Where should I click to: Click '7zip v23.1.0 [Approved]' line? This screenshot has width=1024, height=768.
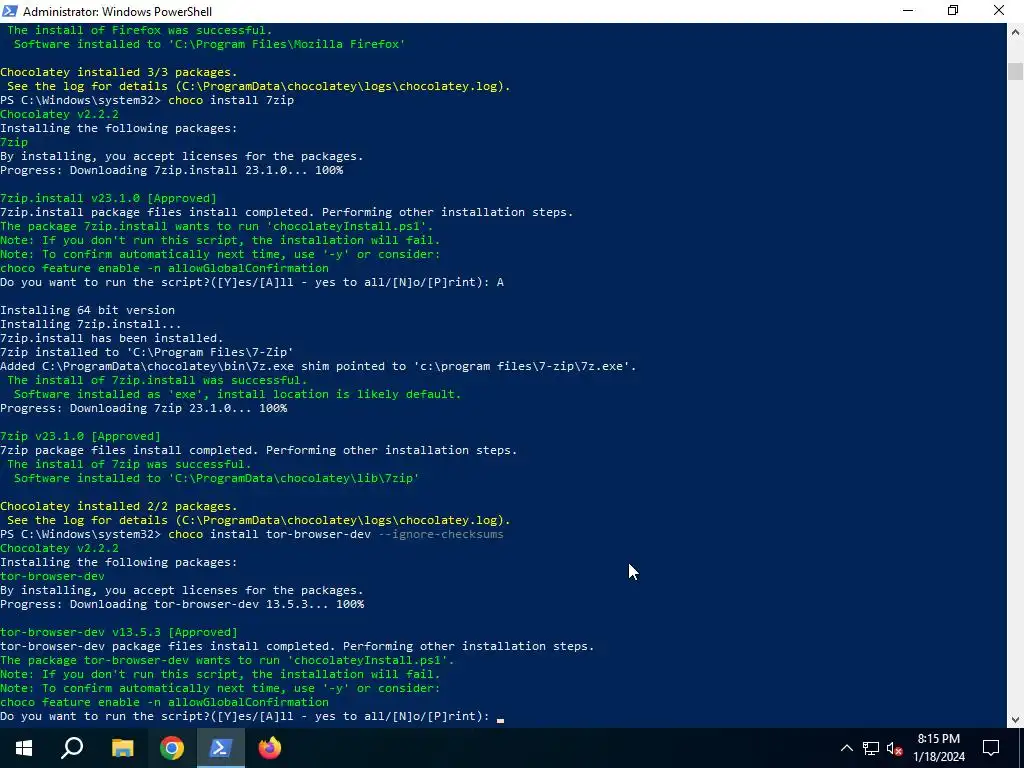point(80,436)
